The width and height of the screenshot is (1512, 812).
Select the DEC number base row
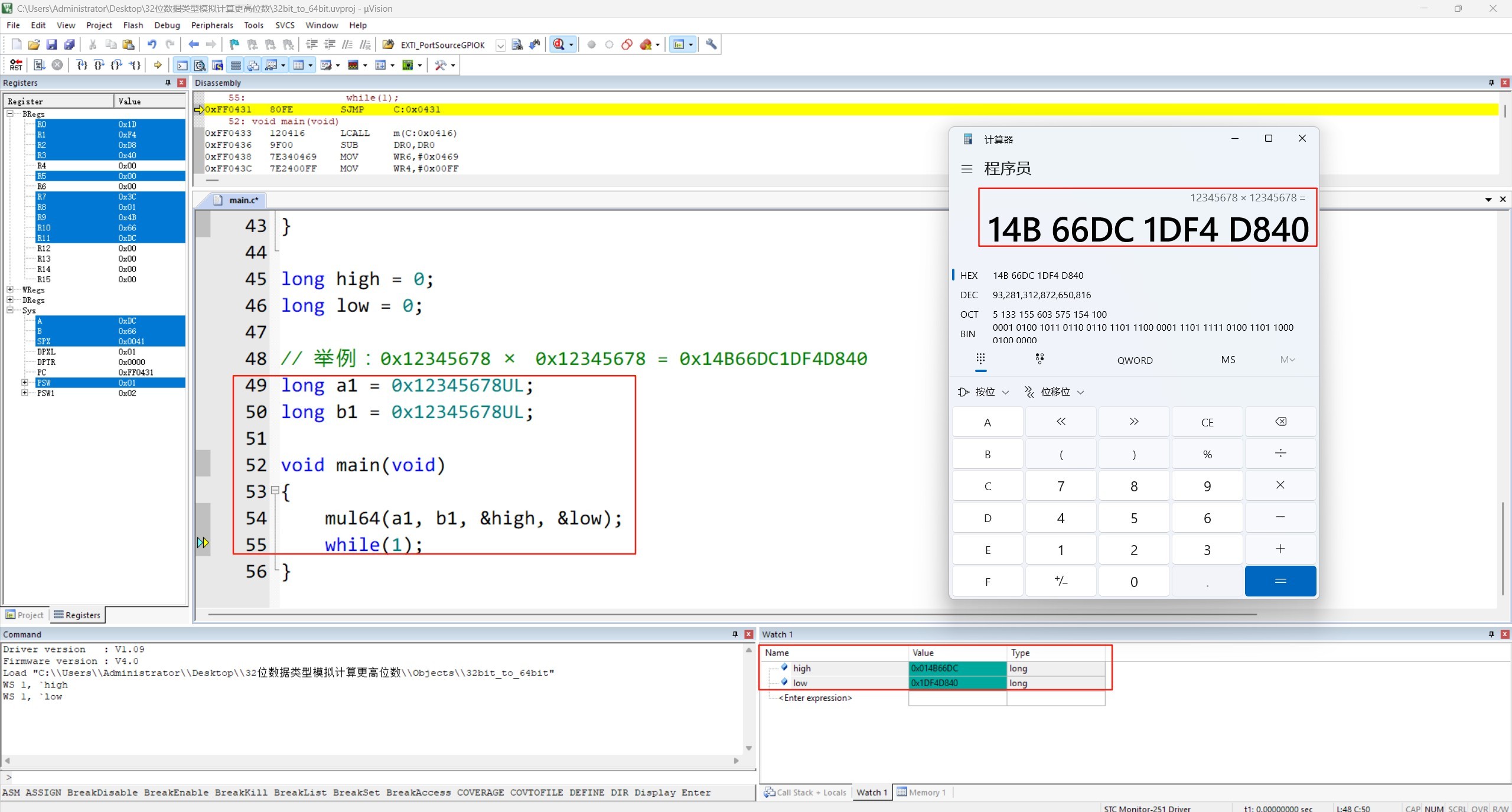(1134, 295)
